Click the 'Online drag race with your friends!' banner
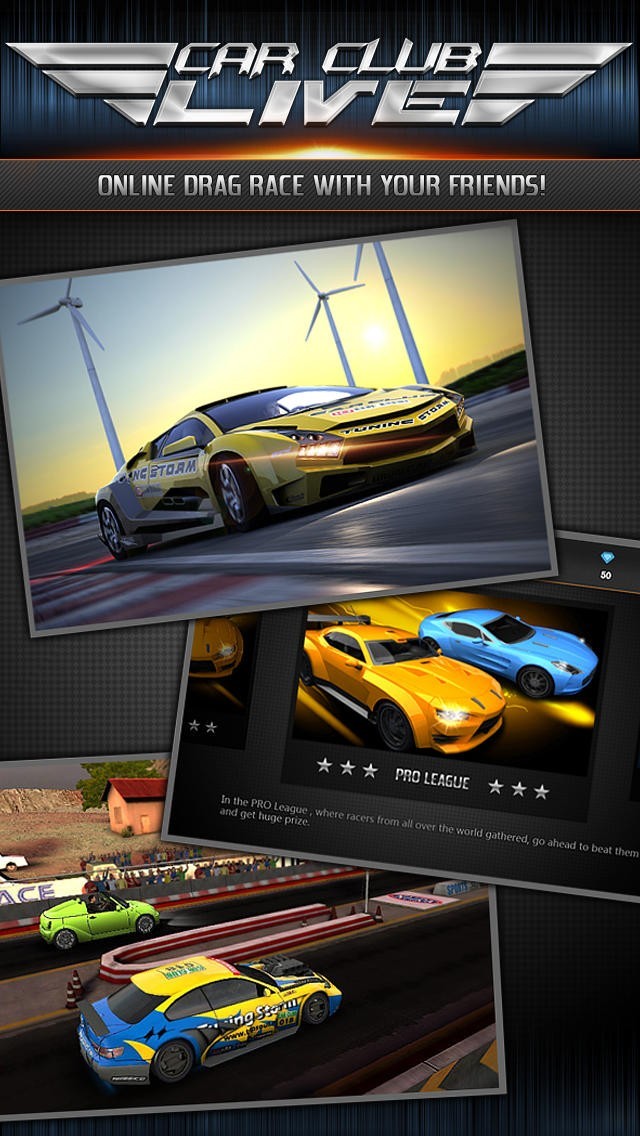Image resolution: width=640 pixels, height=1136 pixels. tap(320, 186)
